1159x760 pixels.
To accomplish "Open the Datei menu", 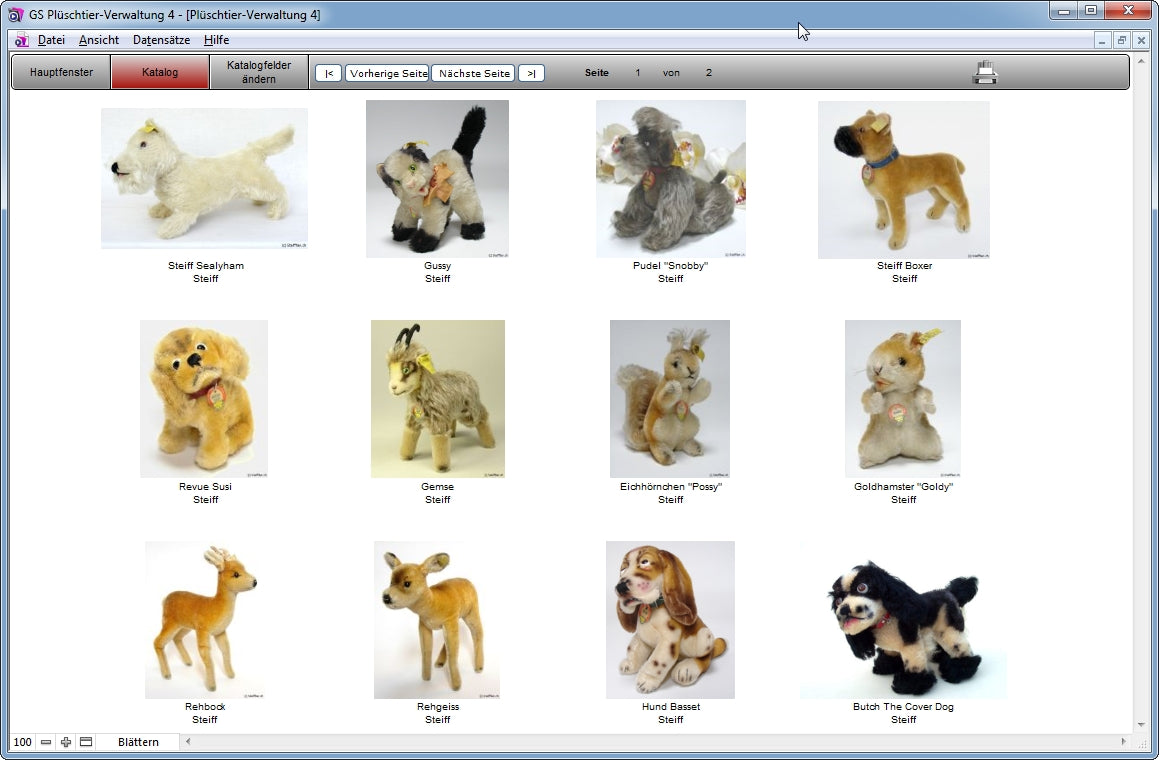I will (x=51, y=40).
